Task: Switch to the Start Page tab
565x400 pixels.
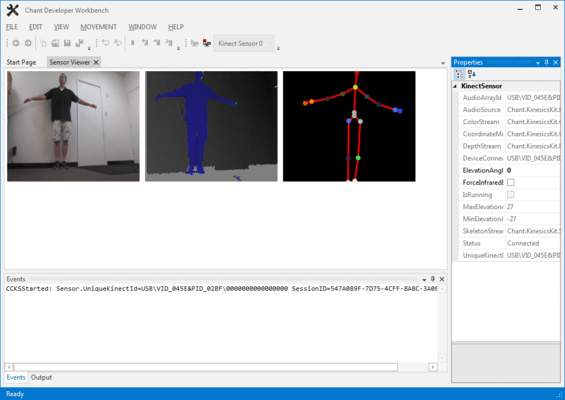Action: click(x=21, y=62)
